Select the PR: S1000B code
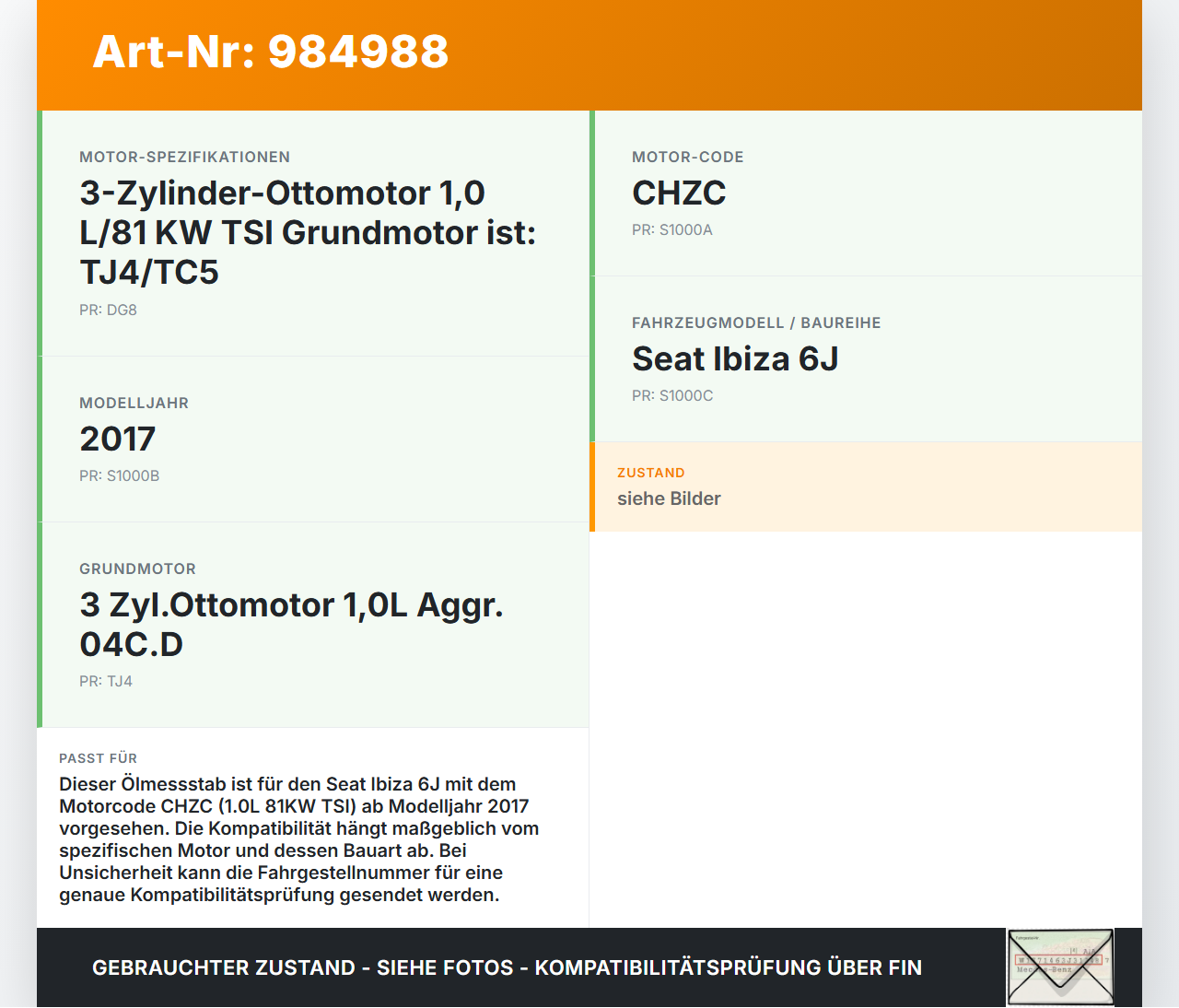This screenshot has height=1008, width=1179. [120, 475]
